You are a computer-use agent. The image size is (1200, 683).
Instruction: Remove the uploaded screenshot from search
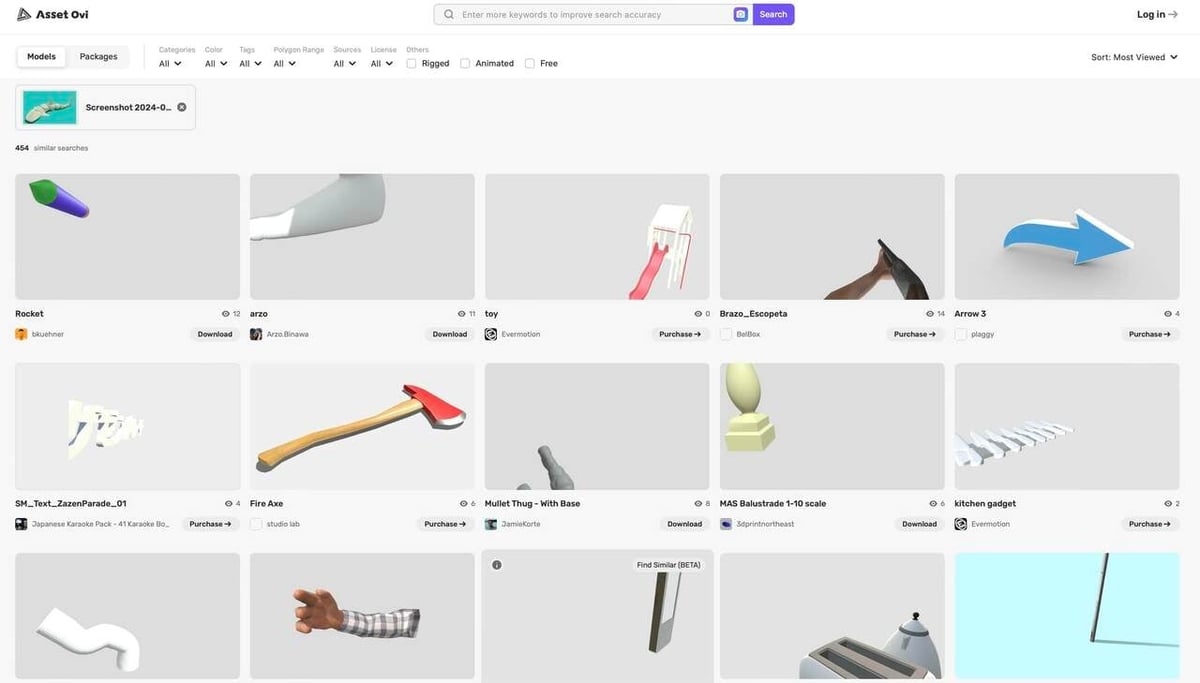coord(181,106)
